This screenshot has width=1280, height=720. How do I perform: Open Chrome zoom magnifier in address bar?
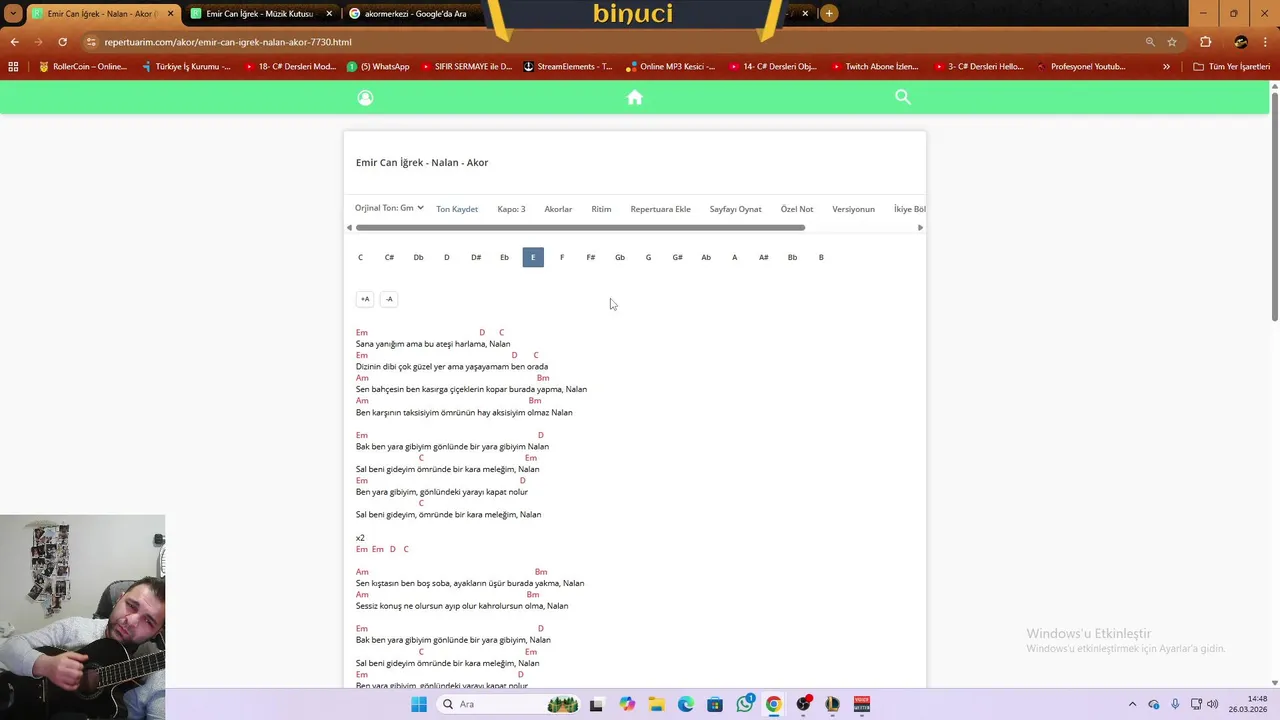(x=1150, y=42)
